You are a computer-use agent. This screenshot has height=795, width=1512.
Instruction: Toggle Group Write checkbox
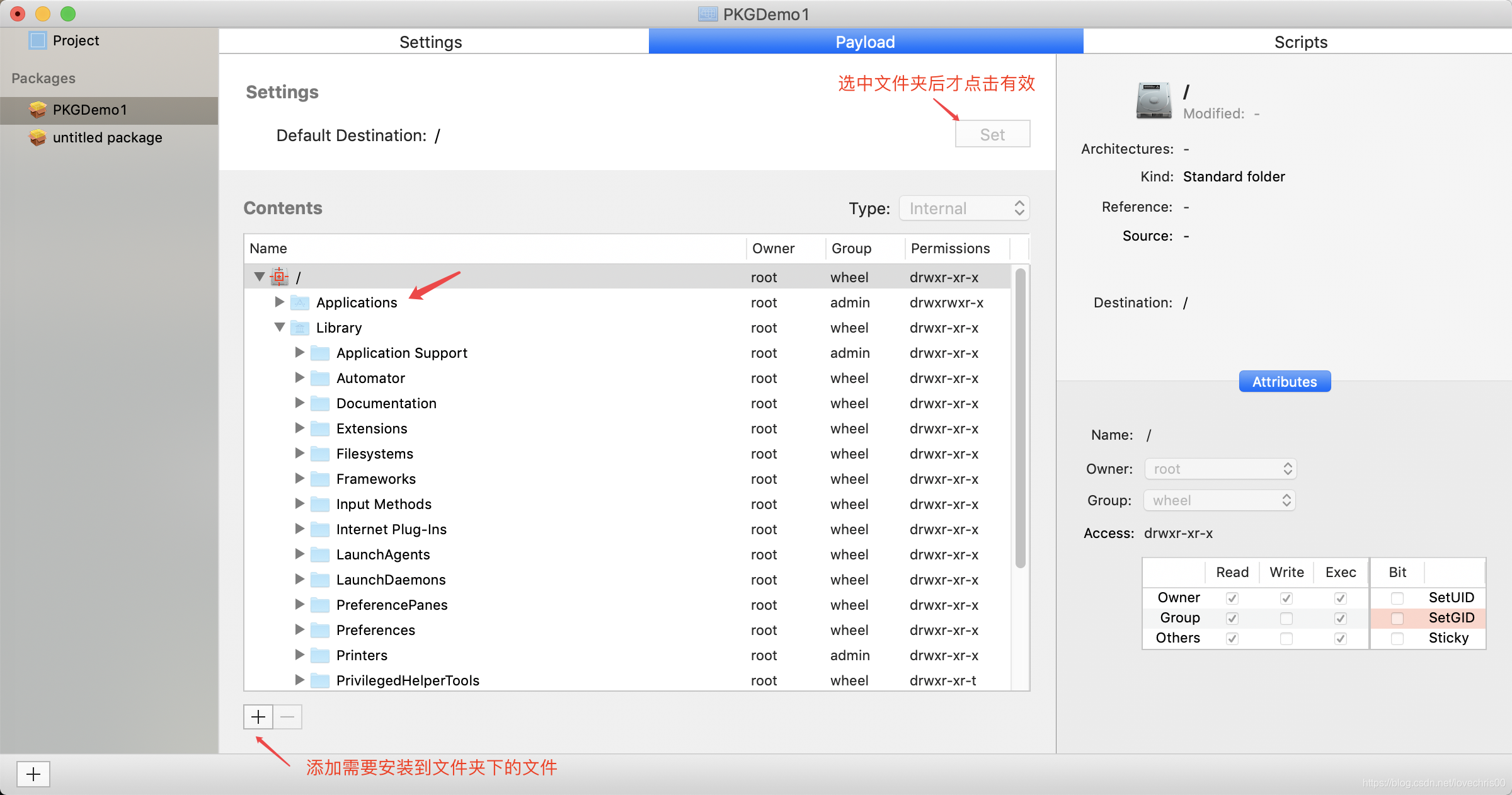click(1285, 616)
